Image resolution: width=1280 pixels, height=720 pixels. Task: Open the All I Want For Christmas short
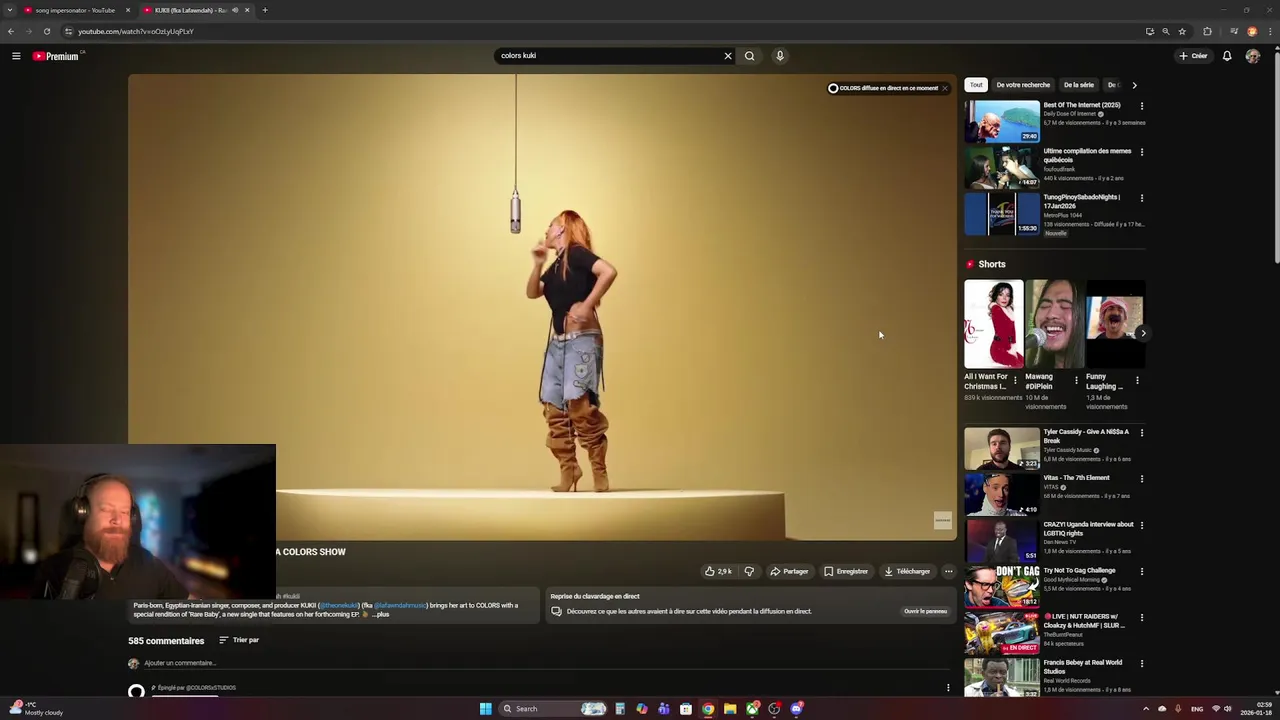(x=993, y=324)
